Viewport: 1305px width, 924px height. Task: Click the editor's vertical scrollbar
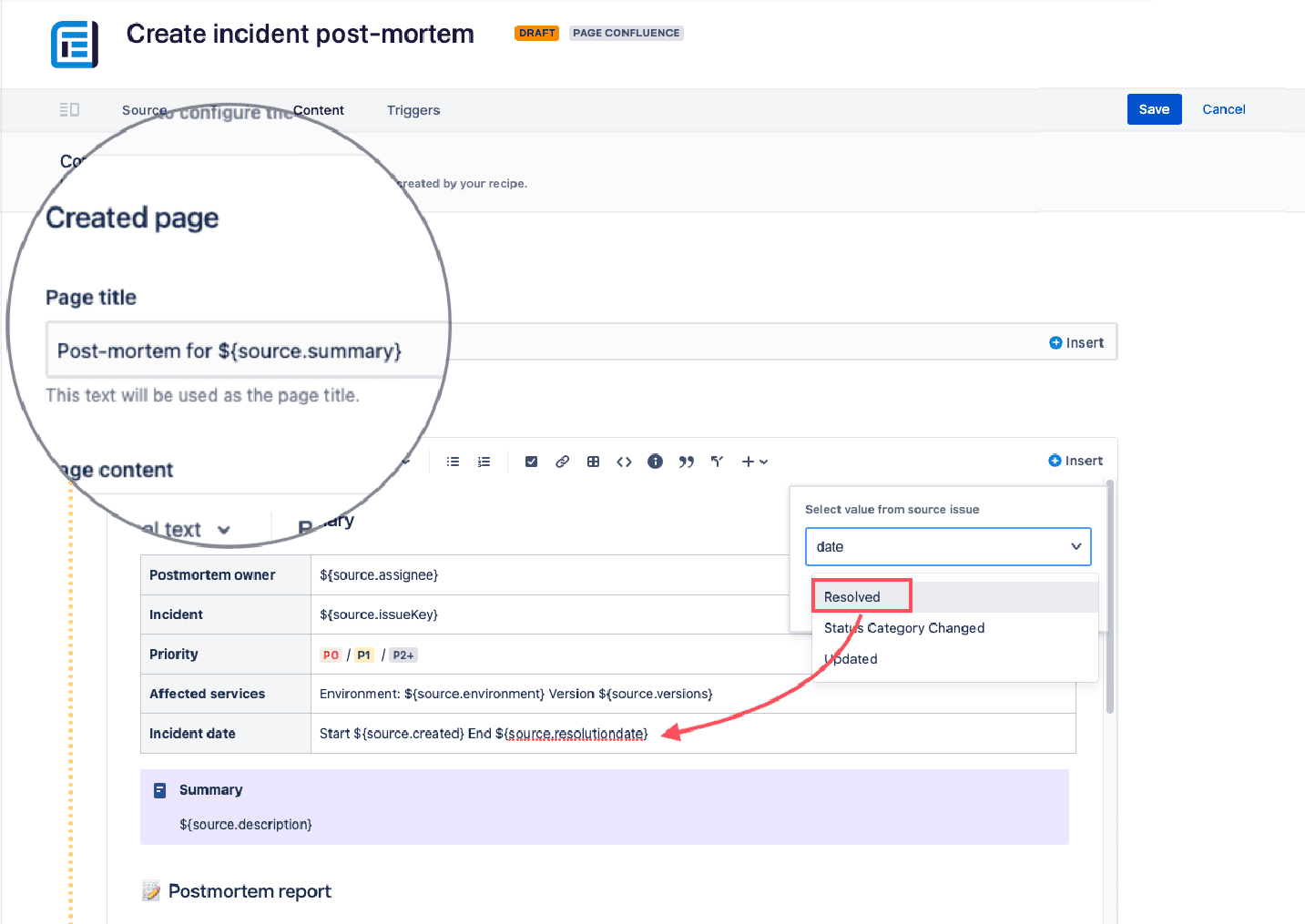click(1109, 601)
